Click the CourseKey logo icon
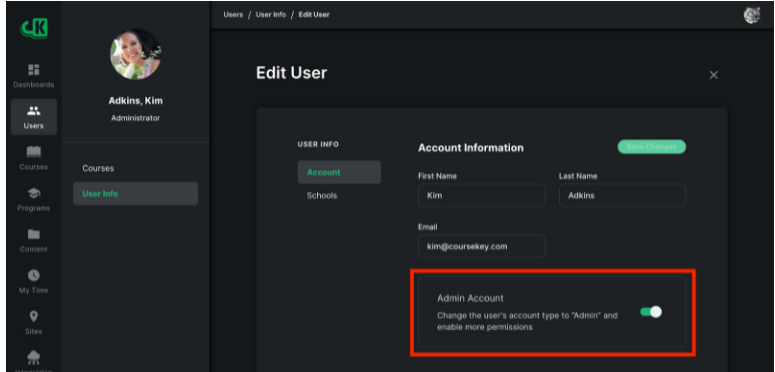Screen dimensions: 775x372 click(34, 28)
